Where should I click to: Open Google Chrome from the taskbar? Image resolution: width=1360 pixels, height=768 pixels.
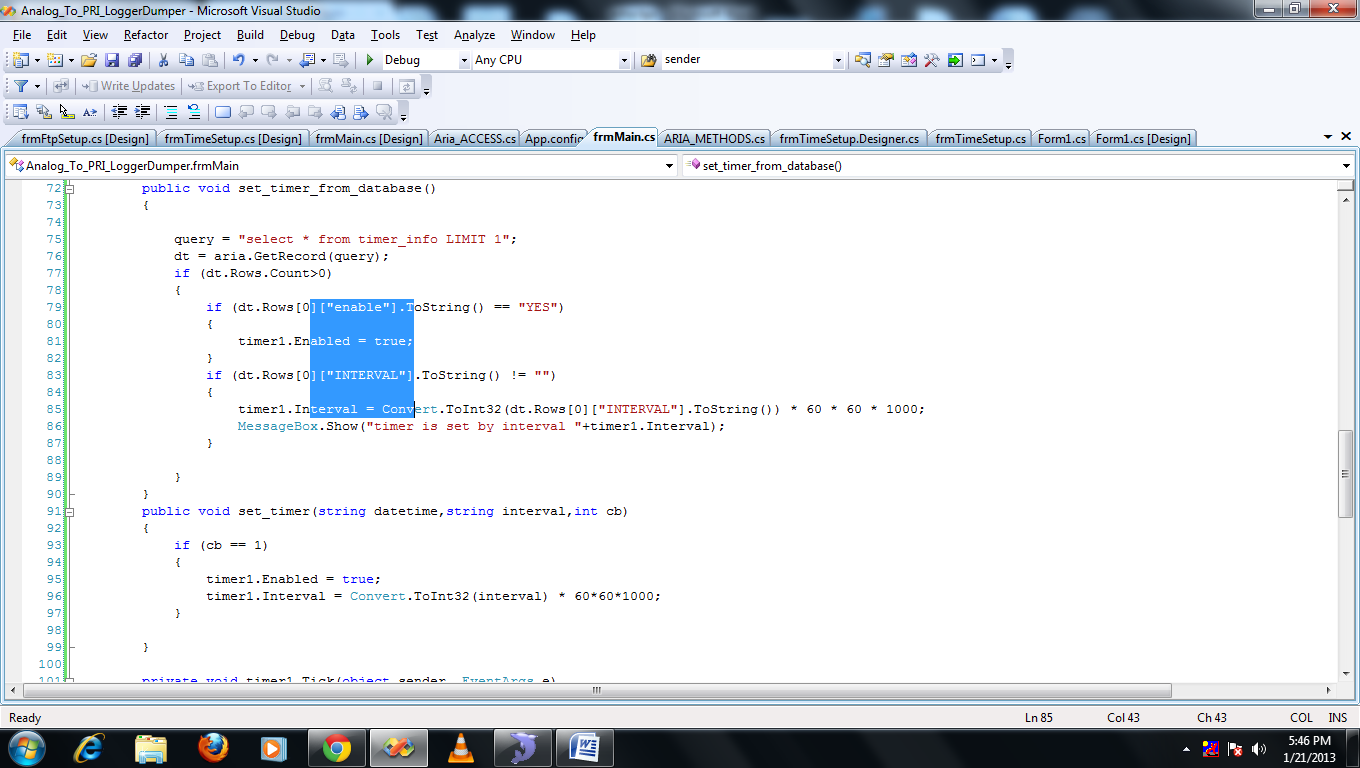(336, 747)
